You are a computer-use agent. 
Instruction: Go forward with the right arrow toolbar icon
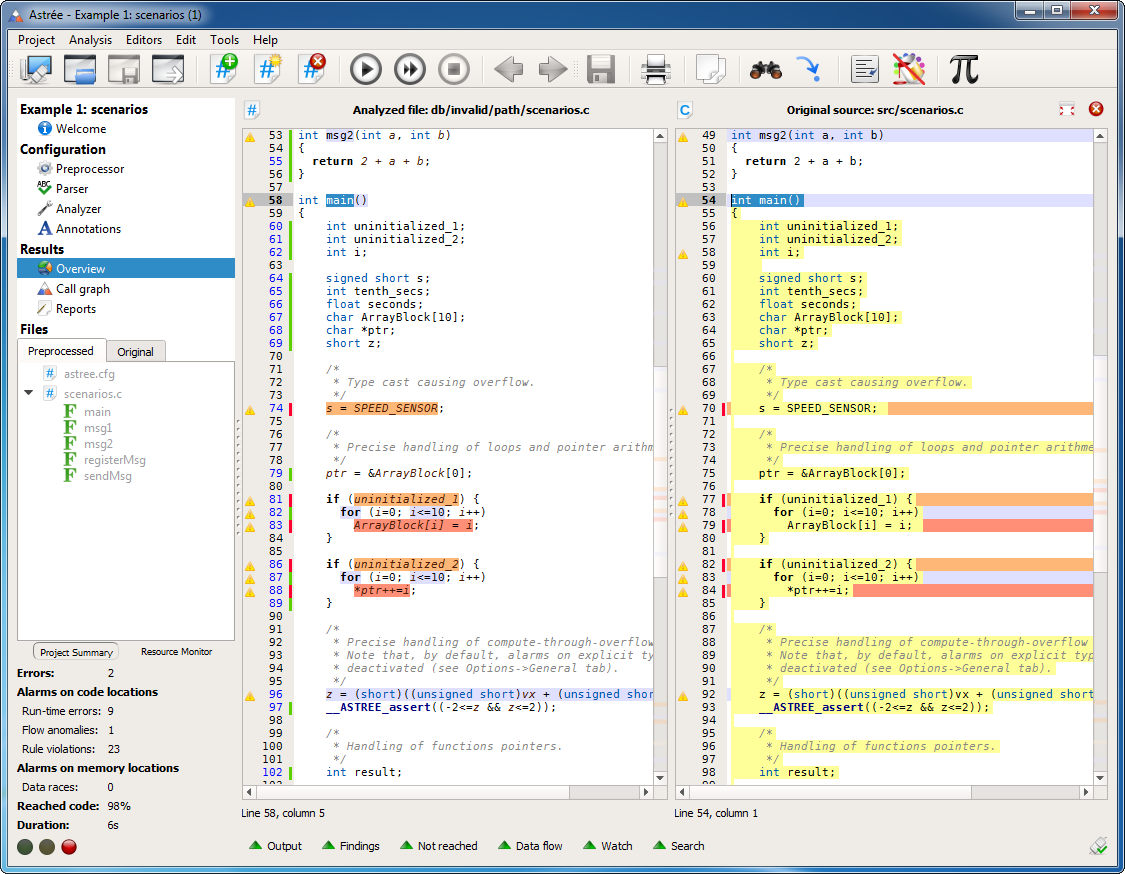click(552, 70)
